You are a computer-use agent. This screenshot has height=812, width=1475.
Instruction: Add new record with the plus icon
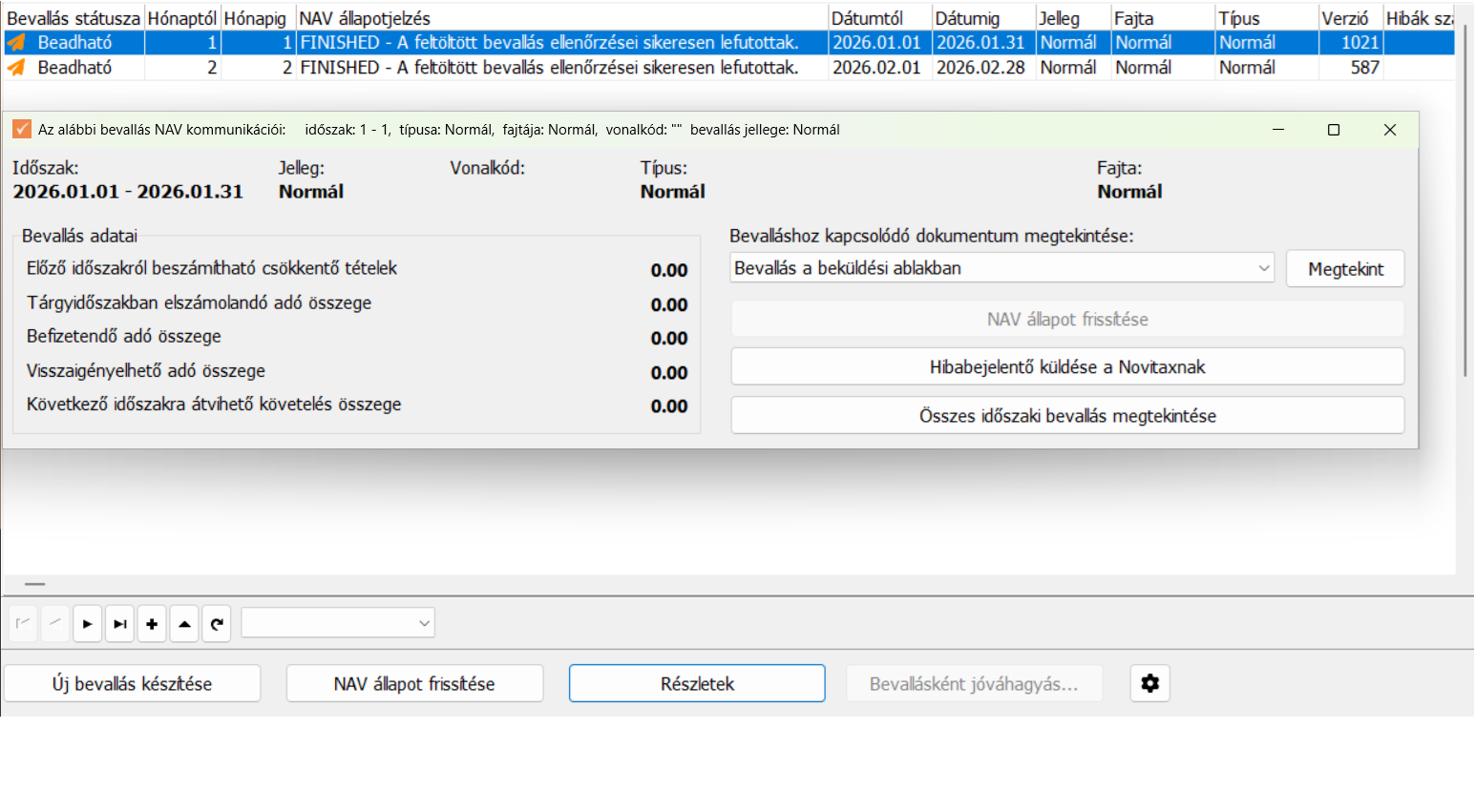[152, 624]
